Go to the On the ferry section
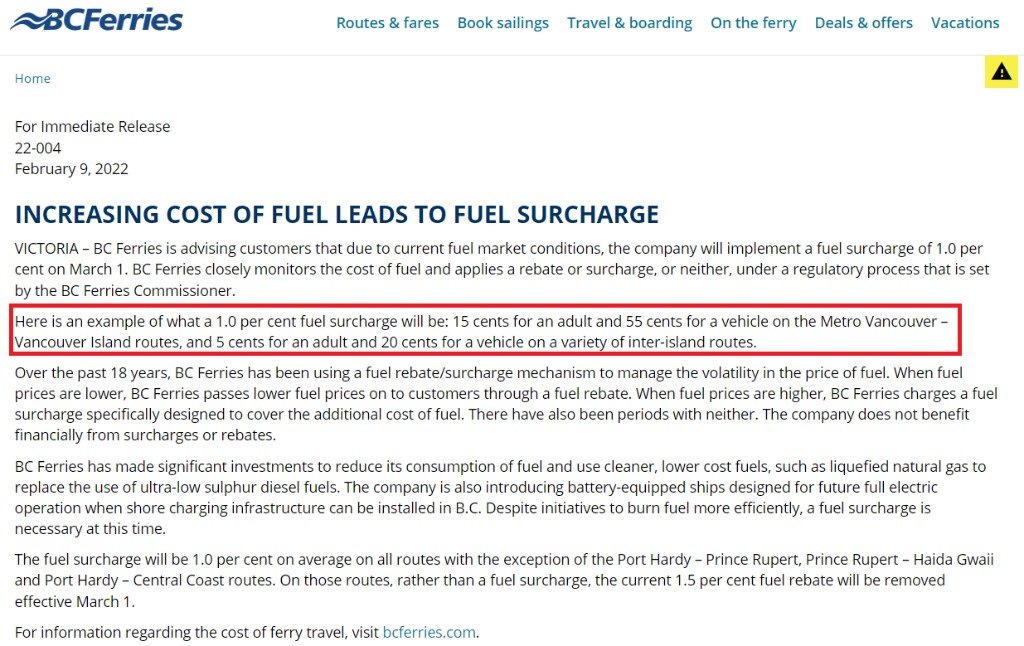1024x646 pixels. (x=754, y=23)
